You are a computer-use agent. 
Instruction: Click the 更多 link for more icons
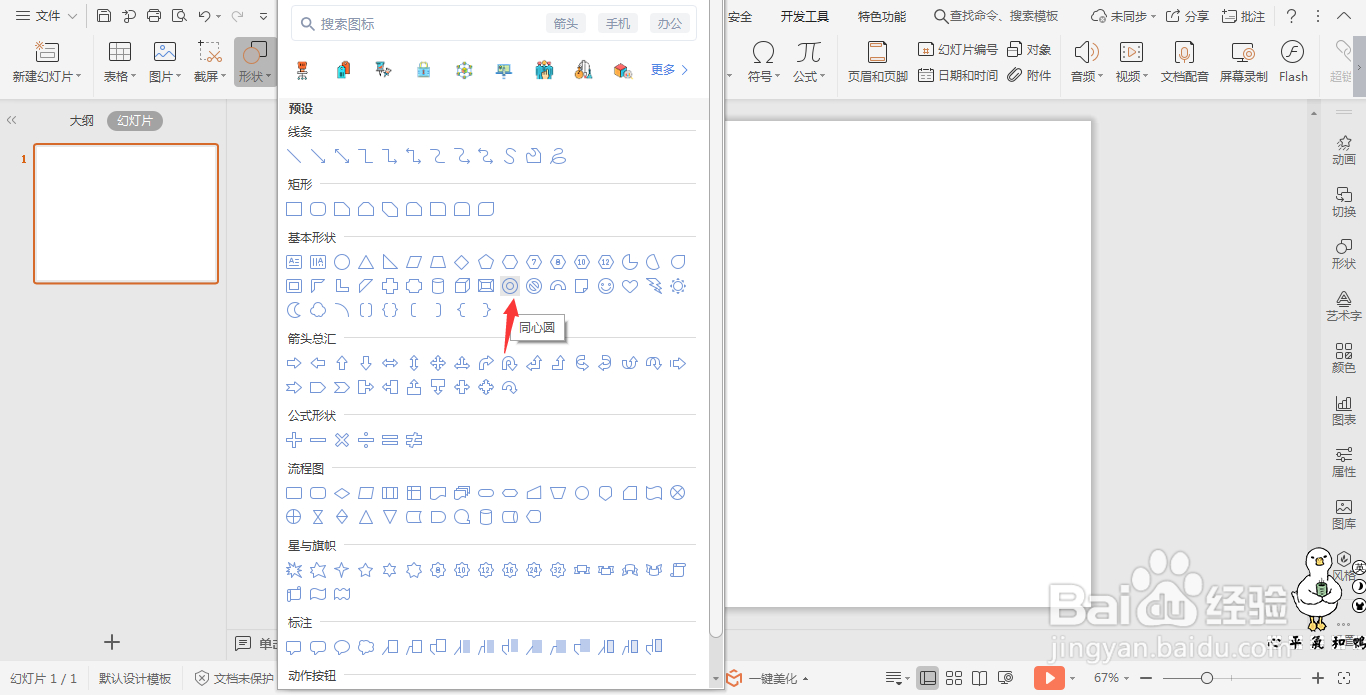pyautogui.click(x=670, y=70)
